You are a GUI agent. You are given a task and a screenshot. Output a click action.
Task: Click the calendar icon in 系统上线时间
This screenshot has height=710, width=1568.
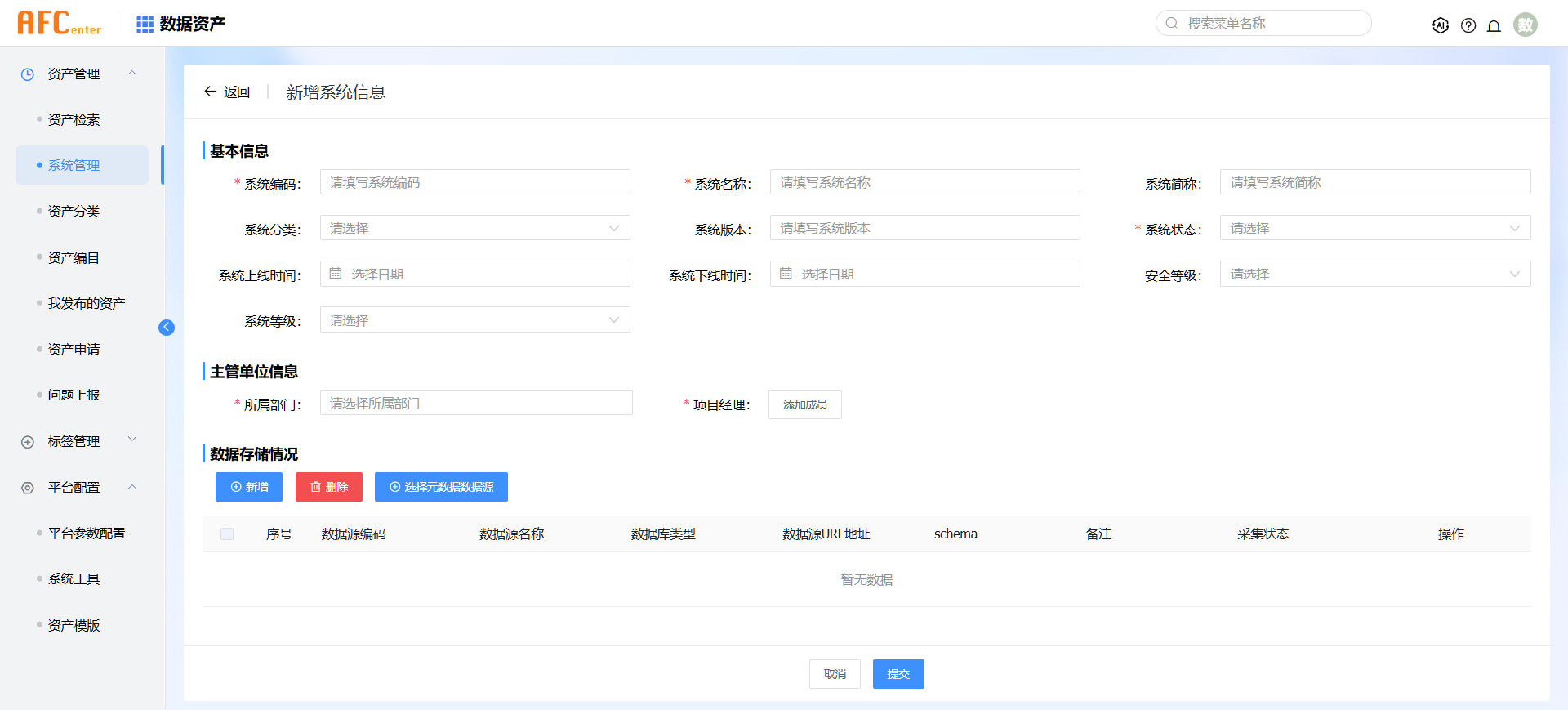[x=336, y=274]
